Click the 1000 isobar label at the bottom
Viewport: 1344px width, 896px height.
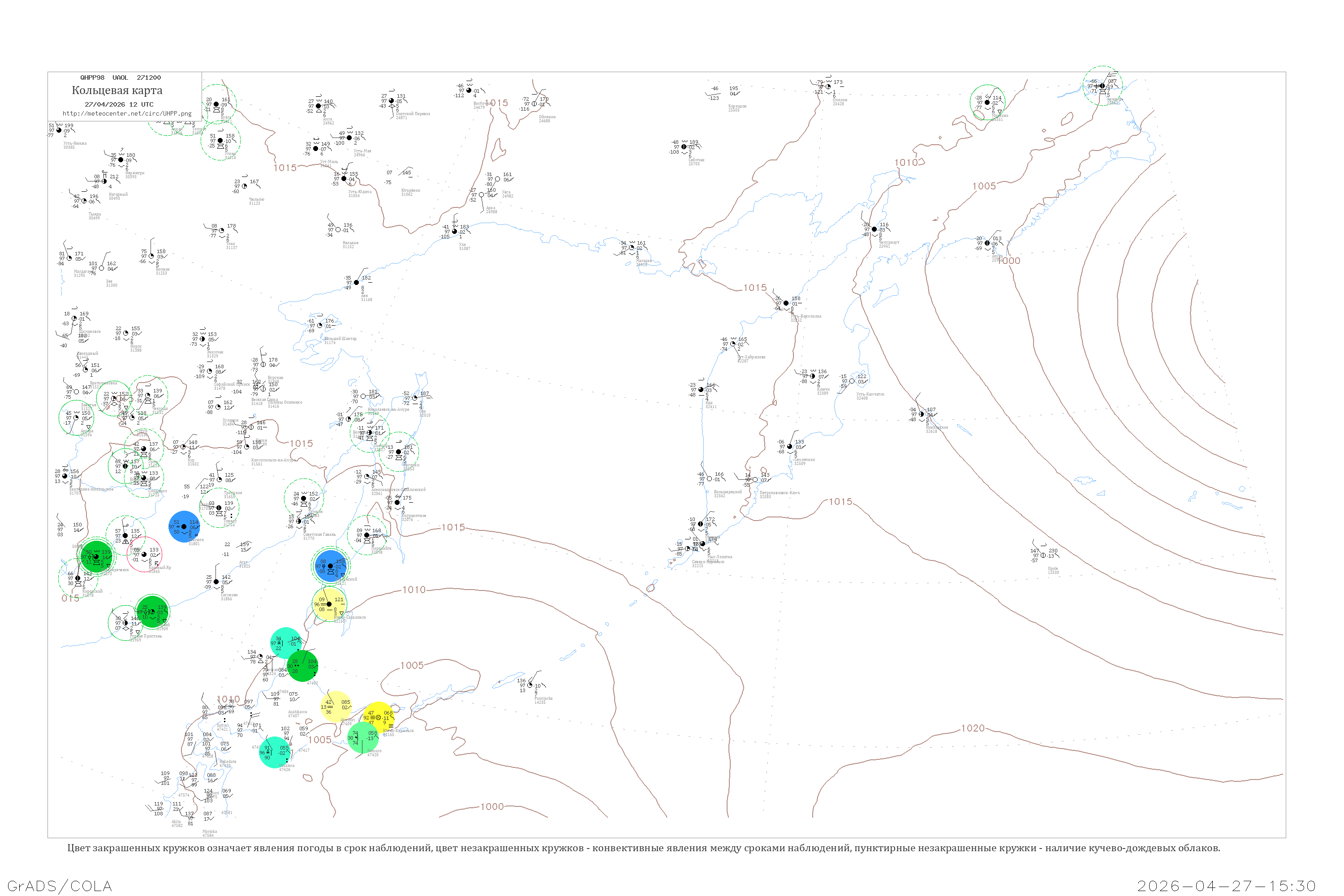492,806
